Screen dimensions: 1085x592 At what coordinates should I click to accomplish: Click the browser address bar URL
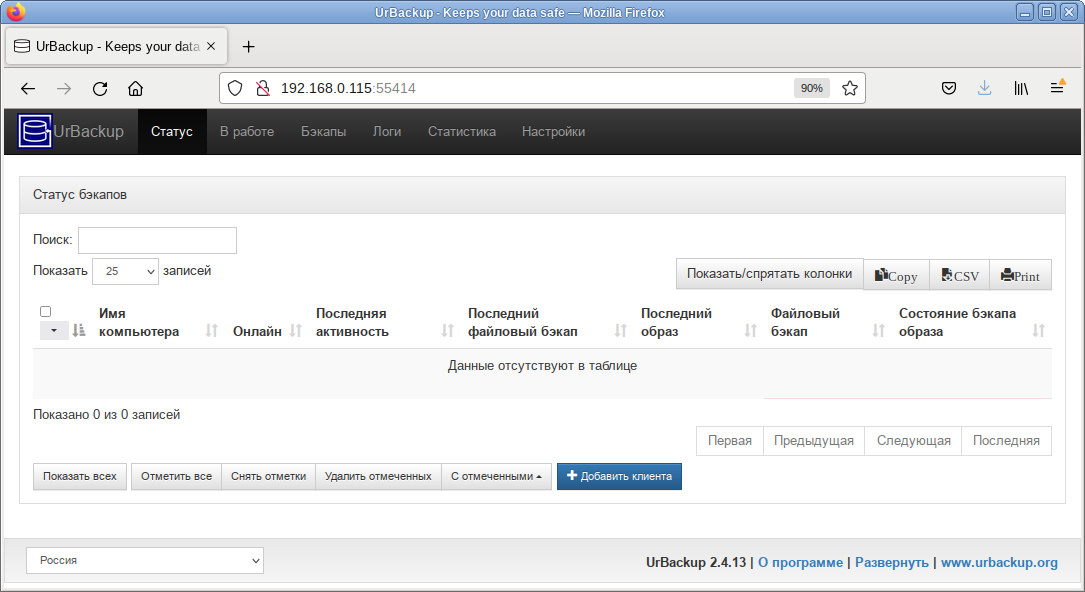pos(348,88)
